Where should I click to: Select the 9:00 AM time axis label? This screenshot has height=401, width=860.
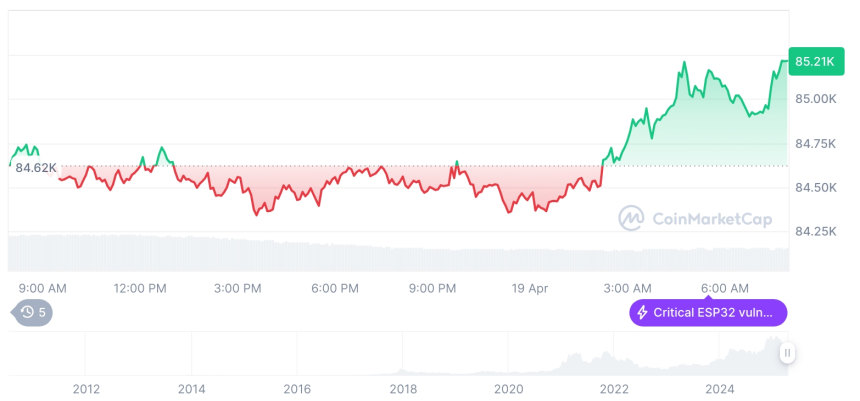click(43, 288)
